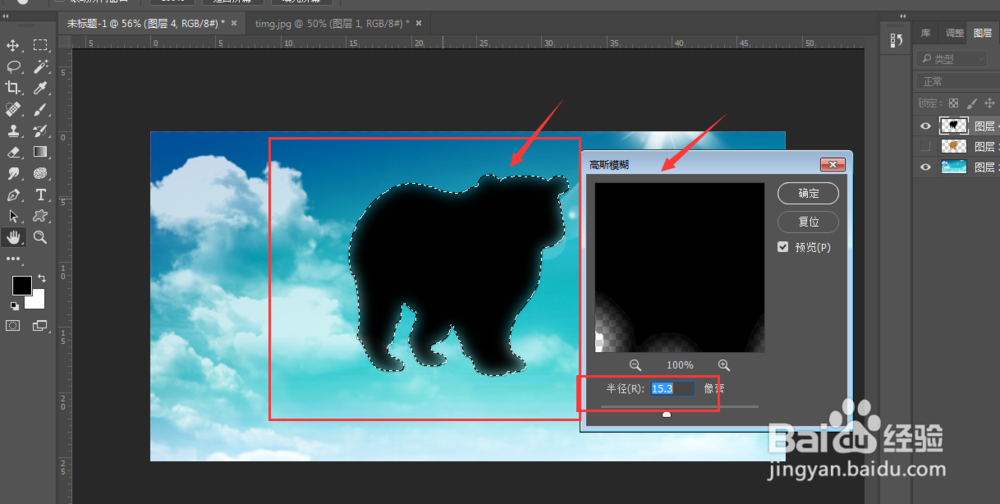1000x504 pixels.
Task: Select the Path Selection tool
Action: (x=13, y=216)
